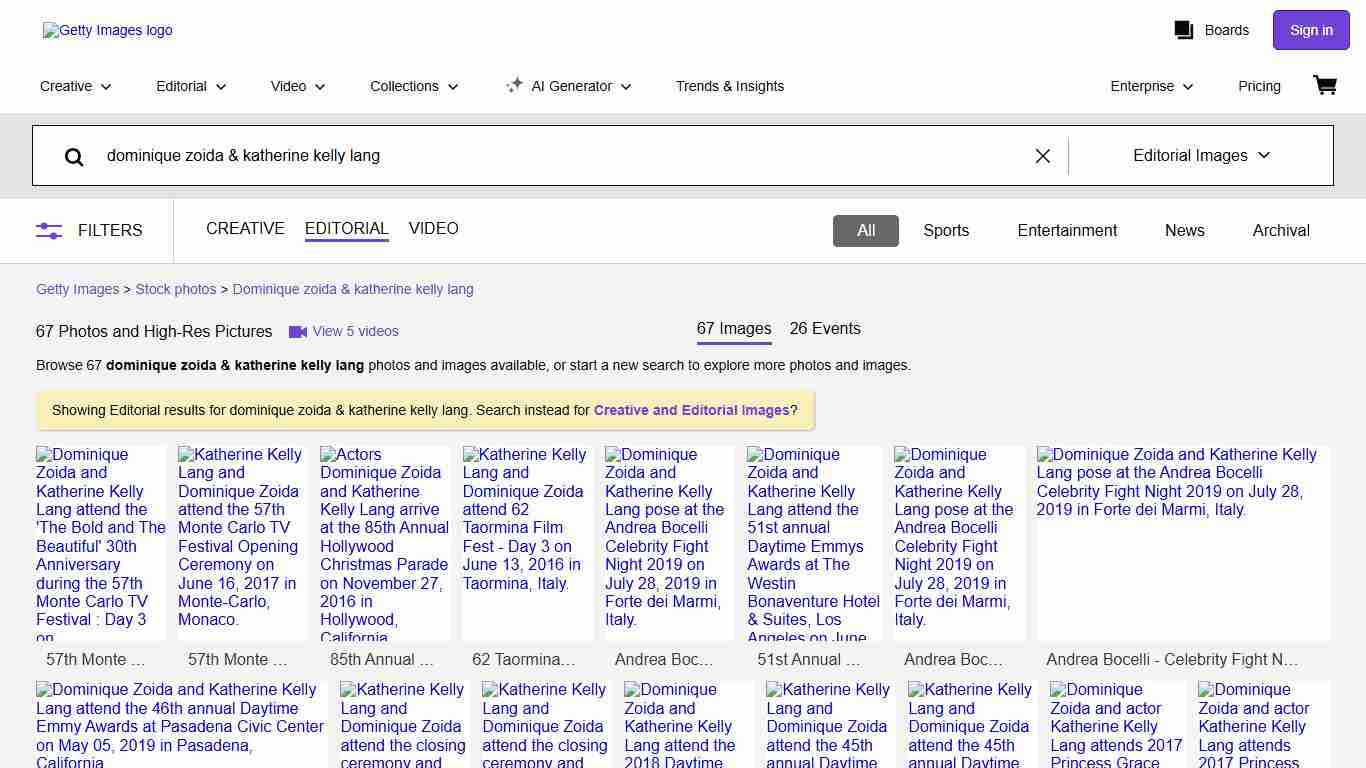
Task: Select the All category filter
Action: pos(865,230)
